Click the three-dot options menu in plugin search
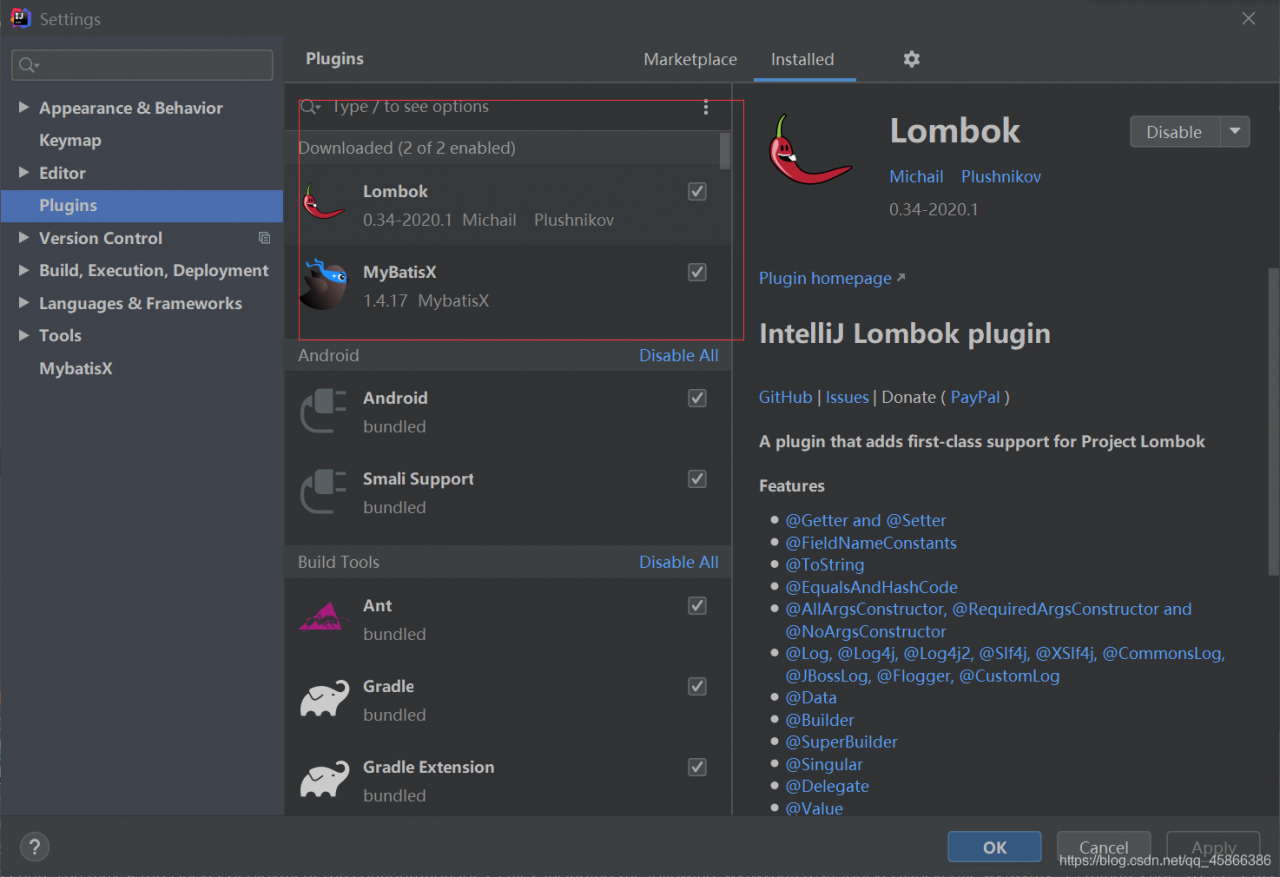 point(706,107)
